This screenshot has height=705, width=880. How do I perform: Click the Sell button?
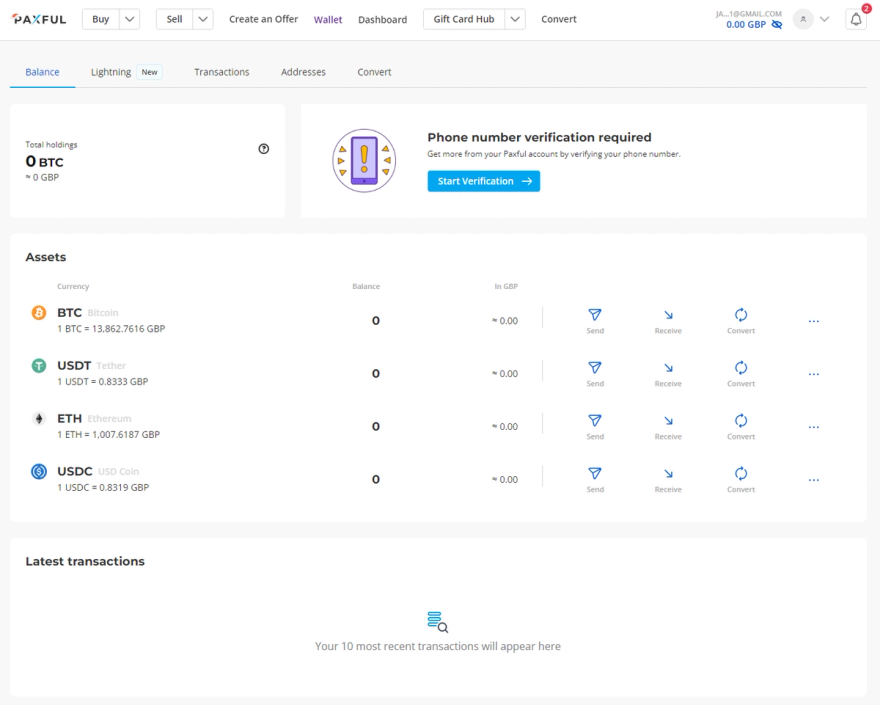pyautogui.click(x=175, y=19)
